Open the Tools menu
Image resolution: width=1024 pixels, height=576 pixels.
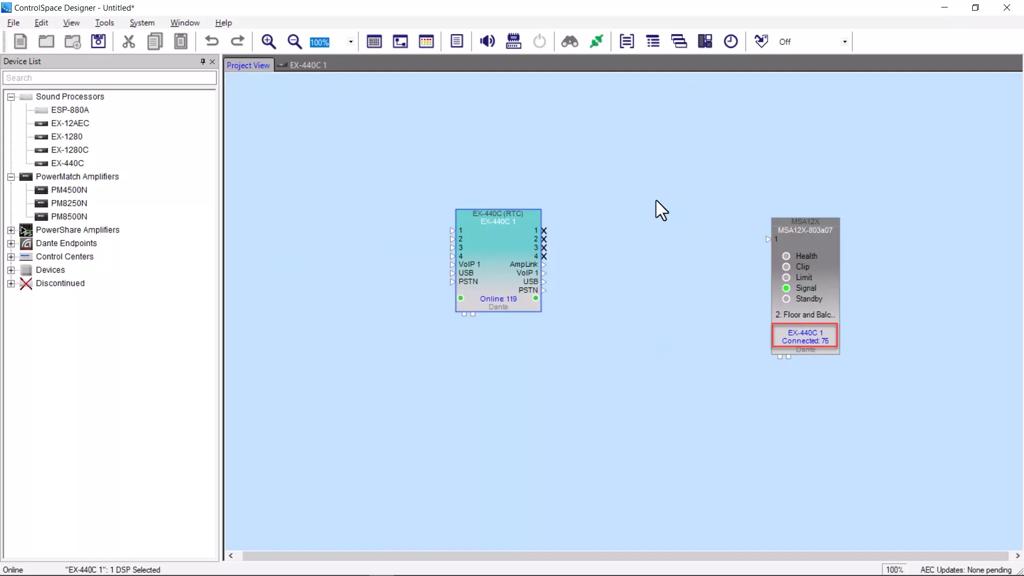coord(104,22)
